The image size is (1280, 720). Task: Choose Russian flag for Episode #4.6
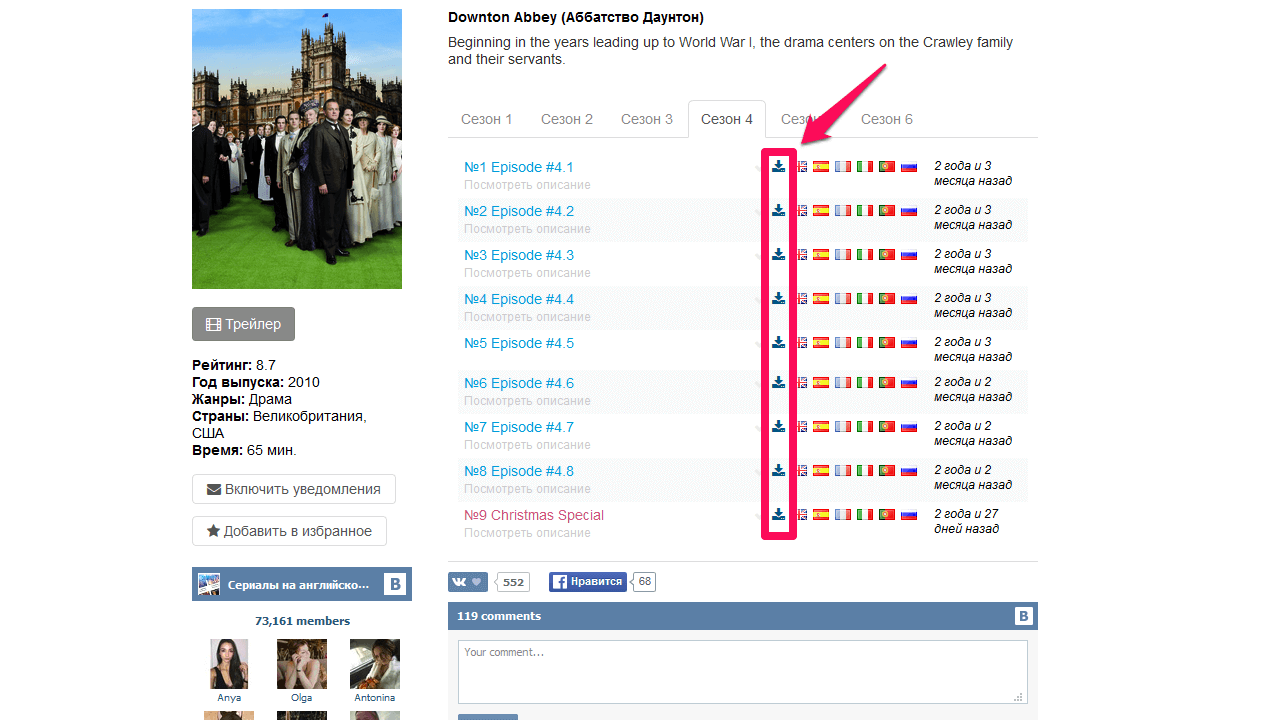pos(909,383)
